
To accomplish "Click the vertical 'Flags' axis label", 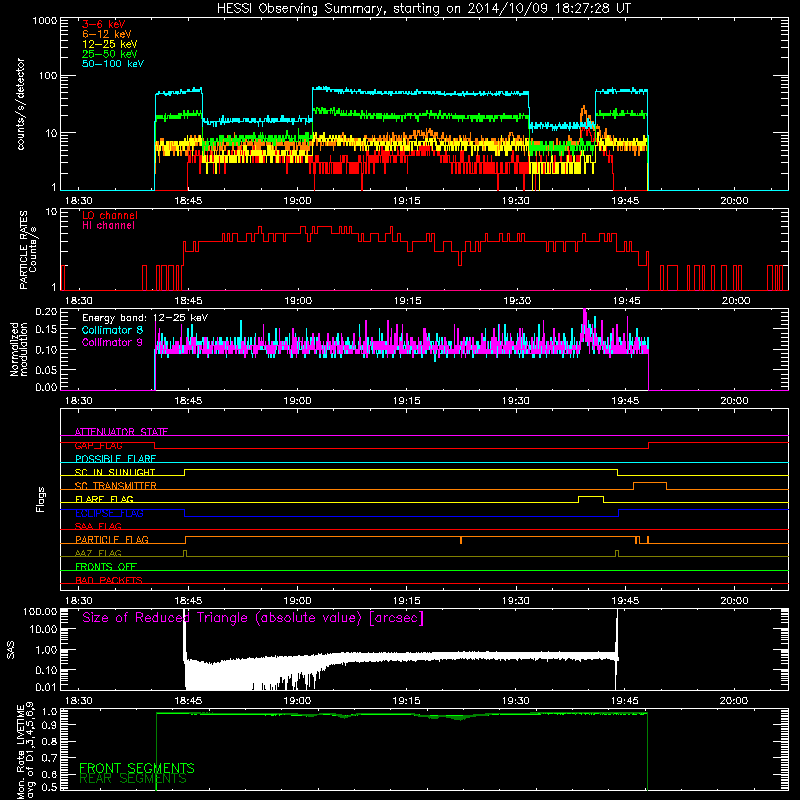I will coord(41,499).
